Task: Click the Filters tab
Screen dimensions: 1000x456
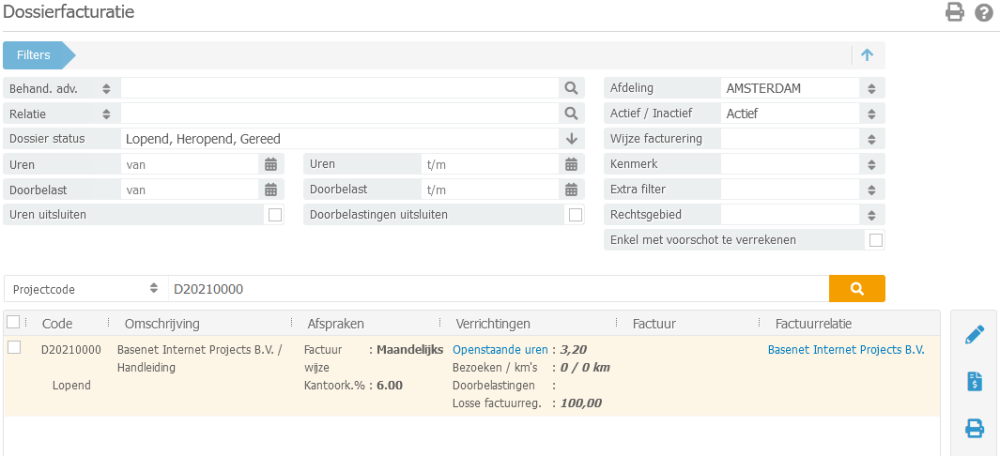Action: coord(35,55)
